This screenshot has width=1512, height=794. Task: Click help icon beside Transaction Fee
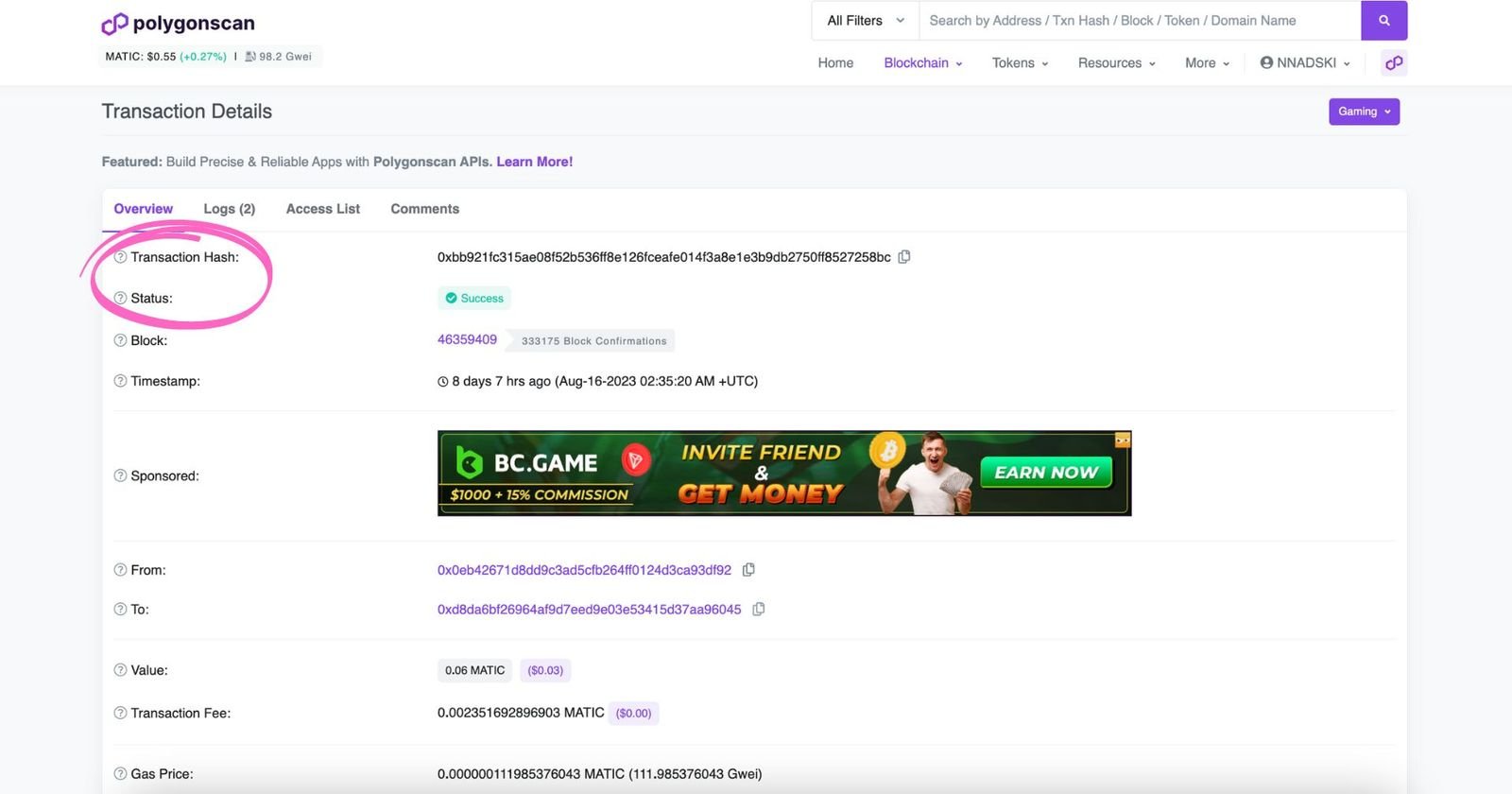120,714
